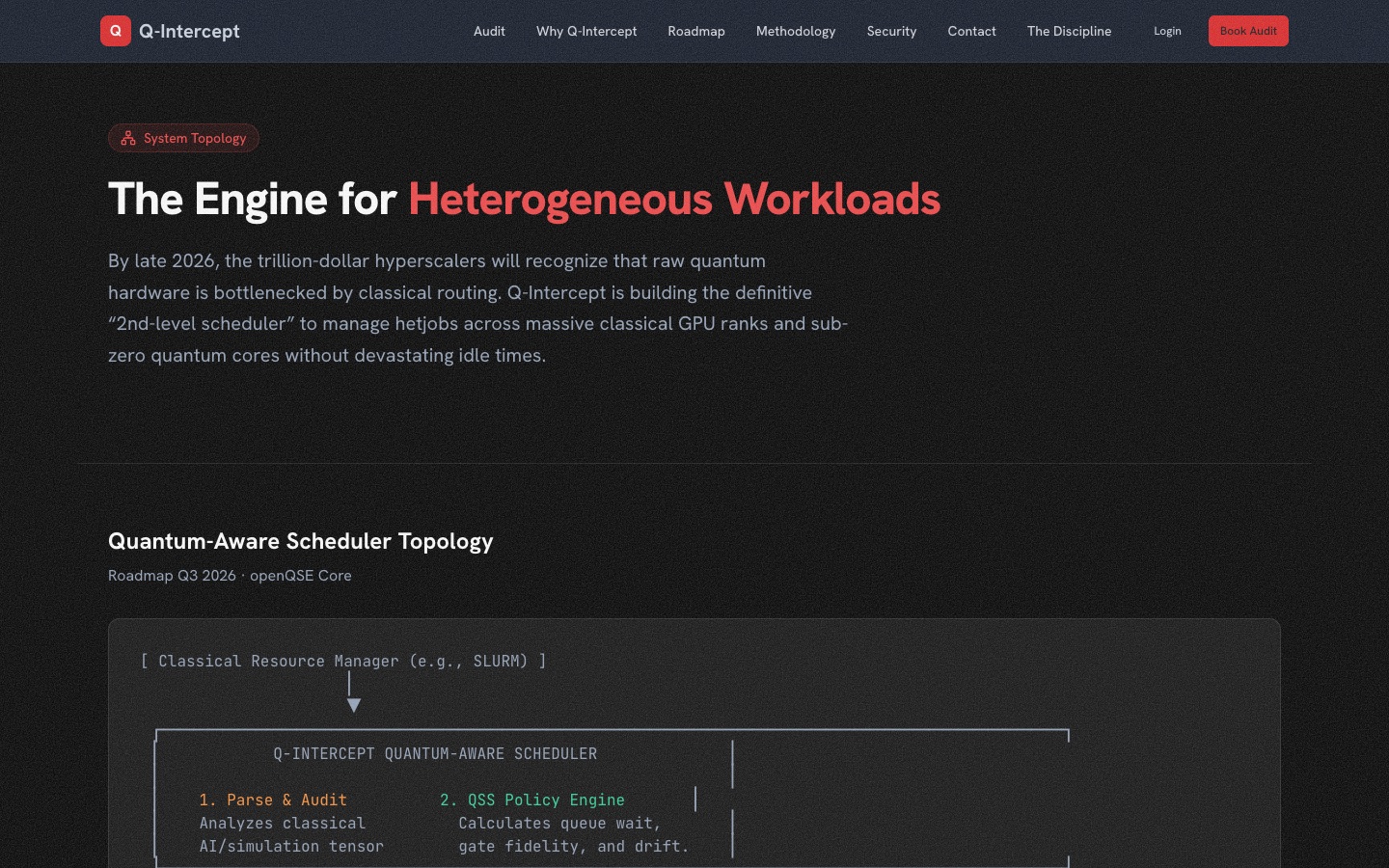Click the '1. Parse & Audit' label
Viewport: 1389px width, 868px height.
(273, 800)
